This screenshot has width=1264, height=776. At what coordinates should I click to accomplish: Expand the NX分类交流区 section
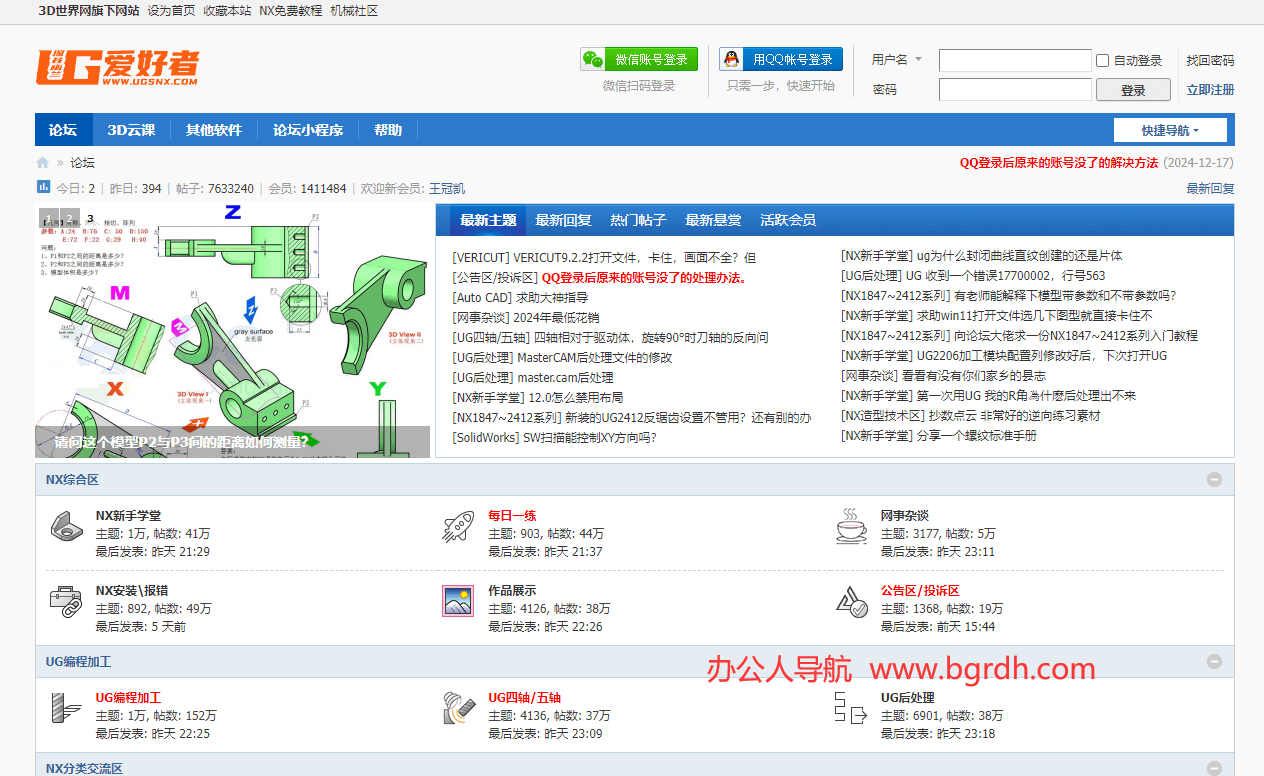(1214, 767)
